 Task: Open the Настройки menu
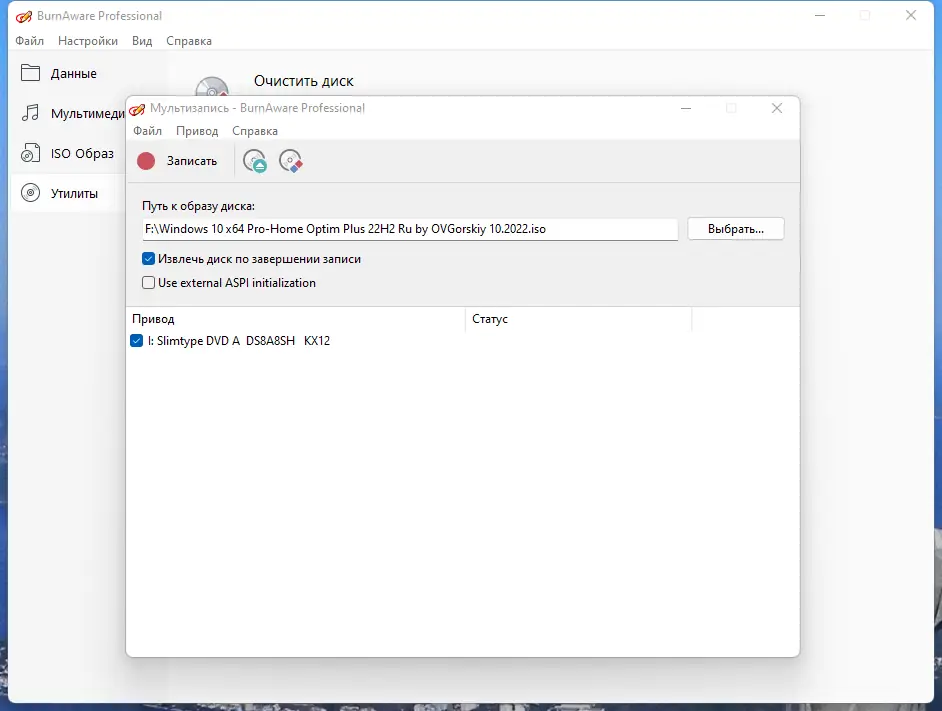coord(88,41)
